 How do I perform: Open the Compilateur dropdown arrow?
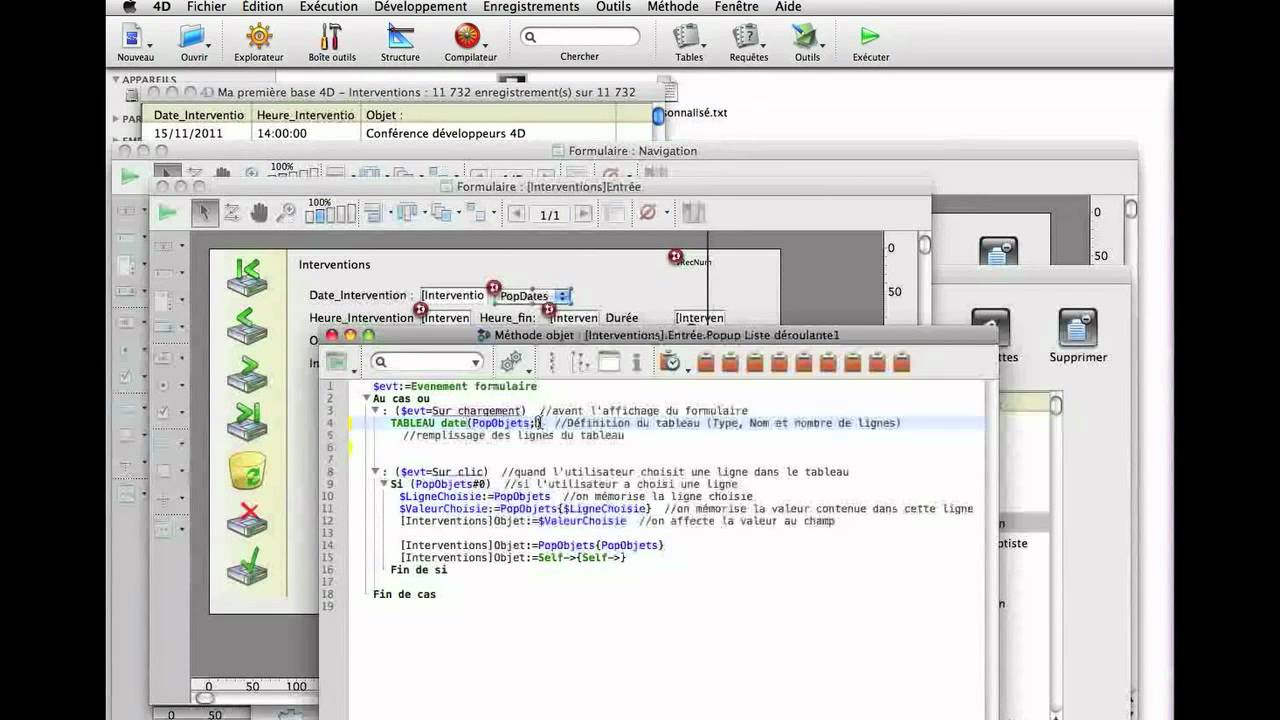tap(485, 45)
